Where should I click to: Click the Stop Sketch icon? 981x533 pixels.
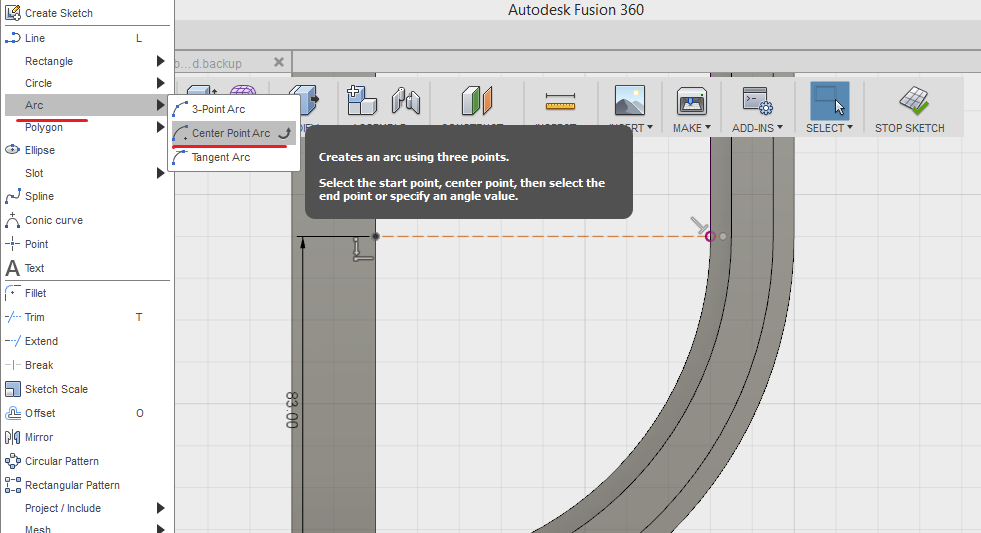click(913, 101)
